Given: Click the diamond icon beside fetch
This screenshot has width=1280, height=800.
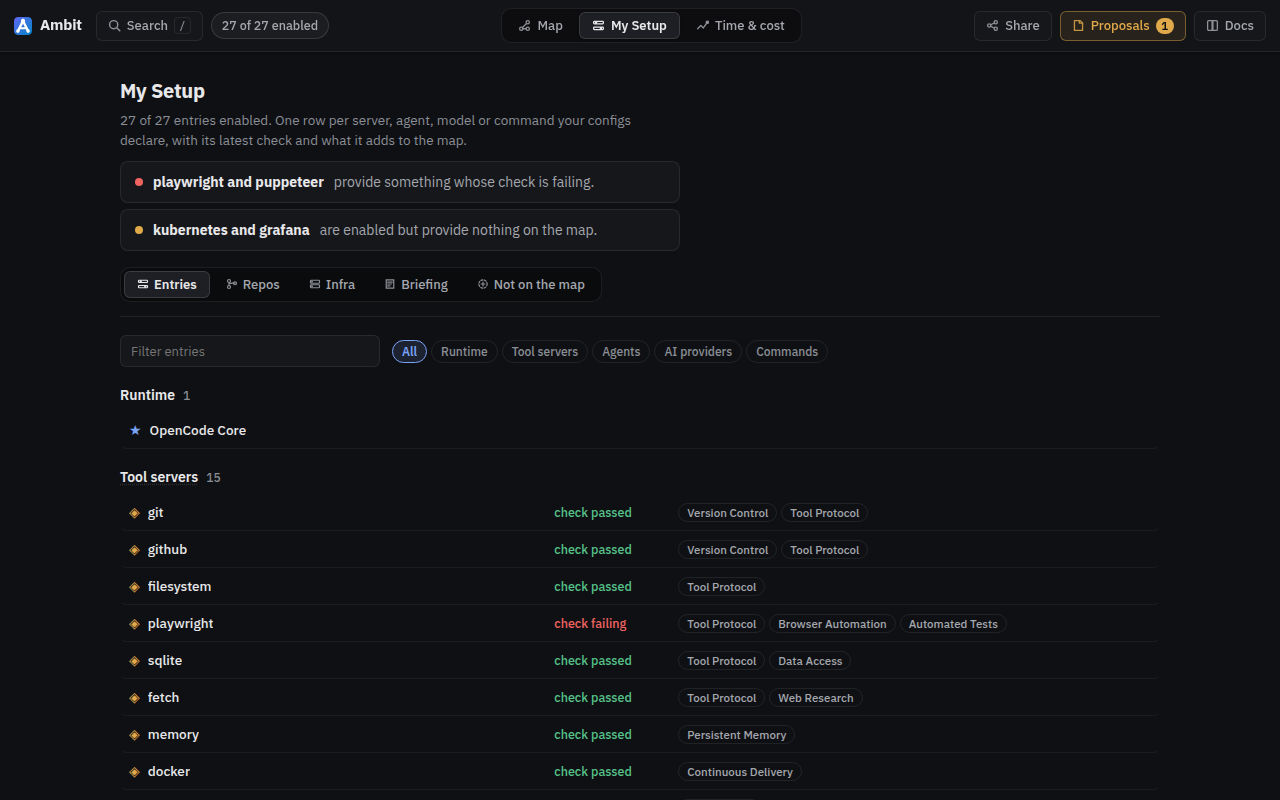Looking at the screenshot, I should (135, 698).
